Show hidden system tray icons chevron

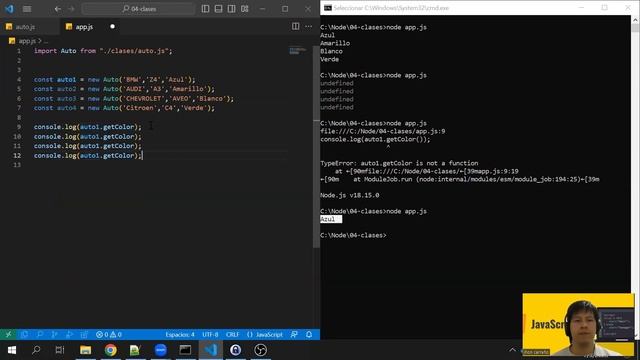click(x=512, y=350)
